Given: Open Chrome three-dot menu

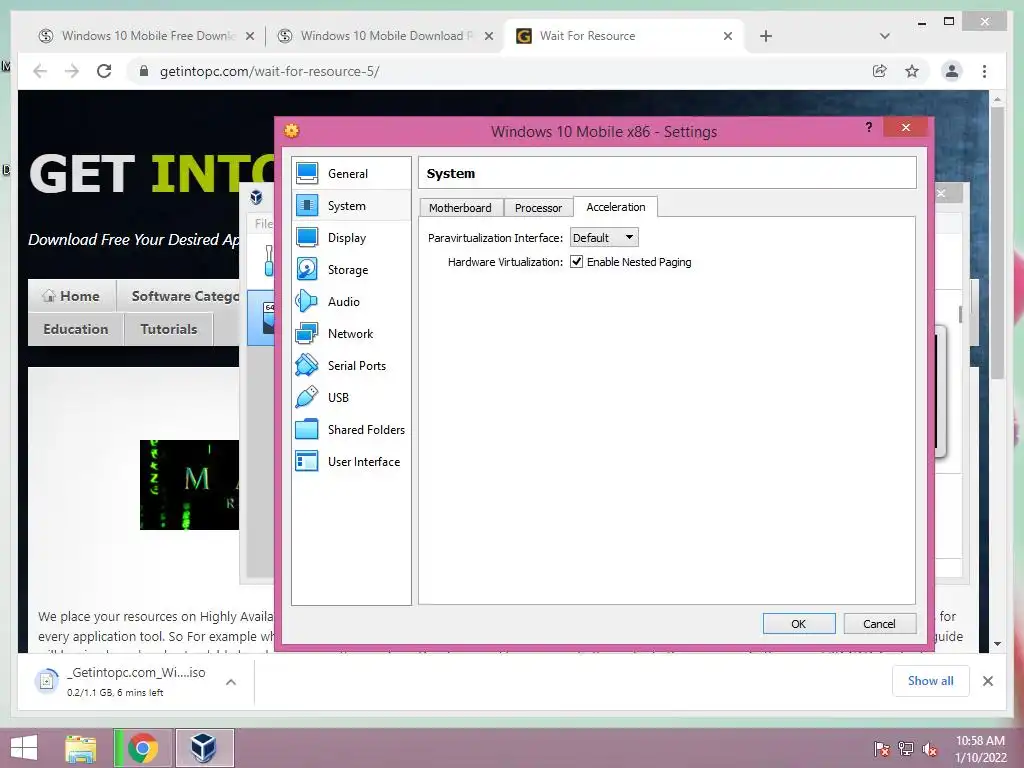Looking at the screenshot, I should [x=984, y=71].
